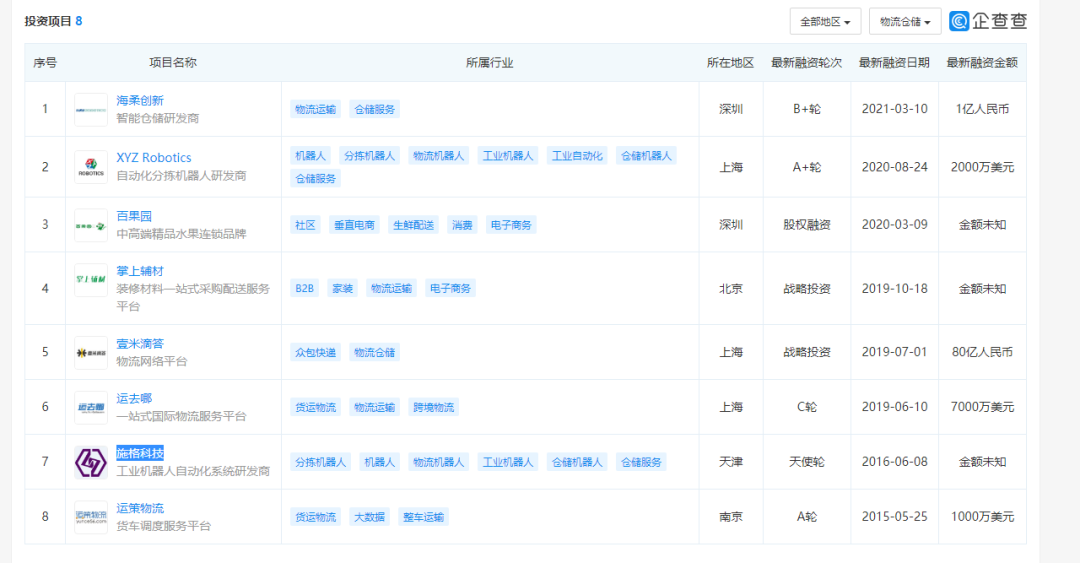Click 物流运输 tag in 运去哪 row

375,407
